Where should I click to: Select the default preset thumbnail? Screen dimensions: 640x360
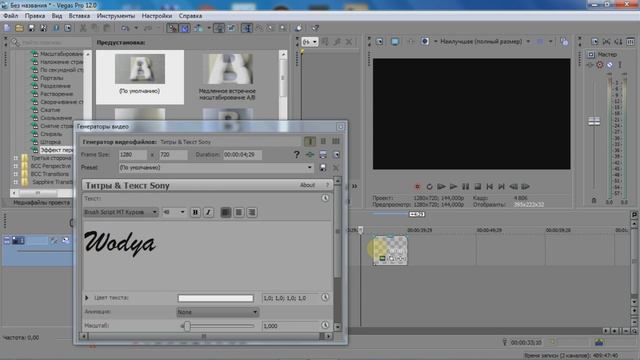point(140,77)
